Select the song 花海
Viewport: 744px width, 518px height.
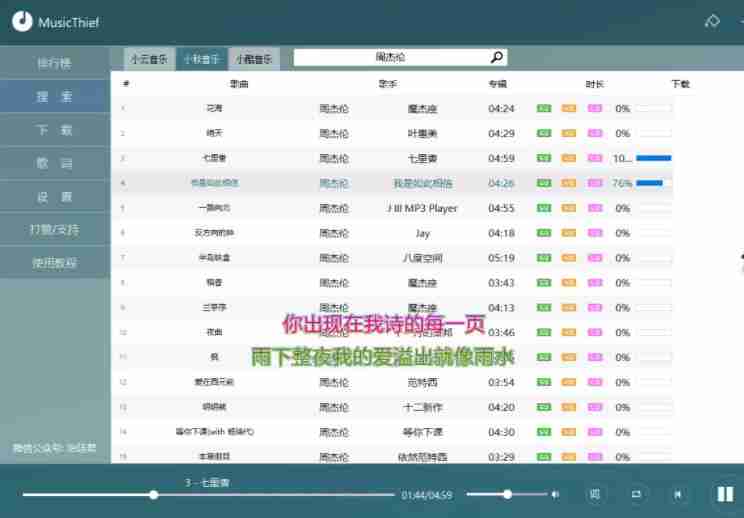(x=214, y=108)
